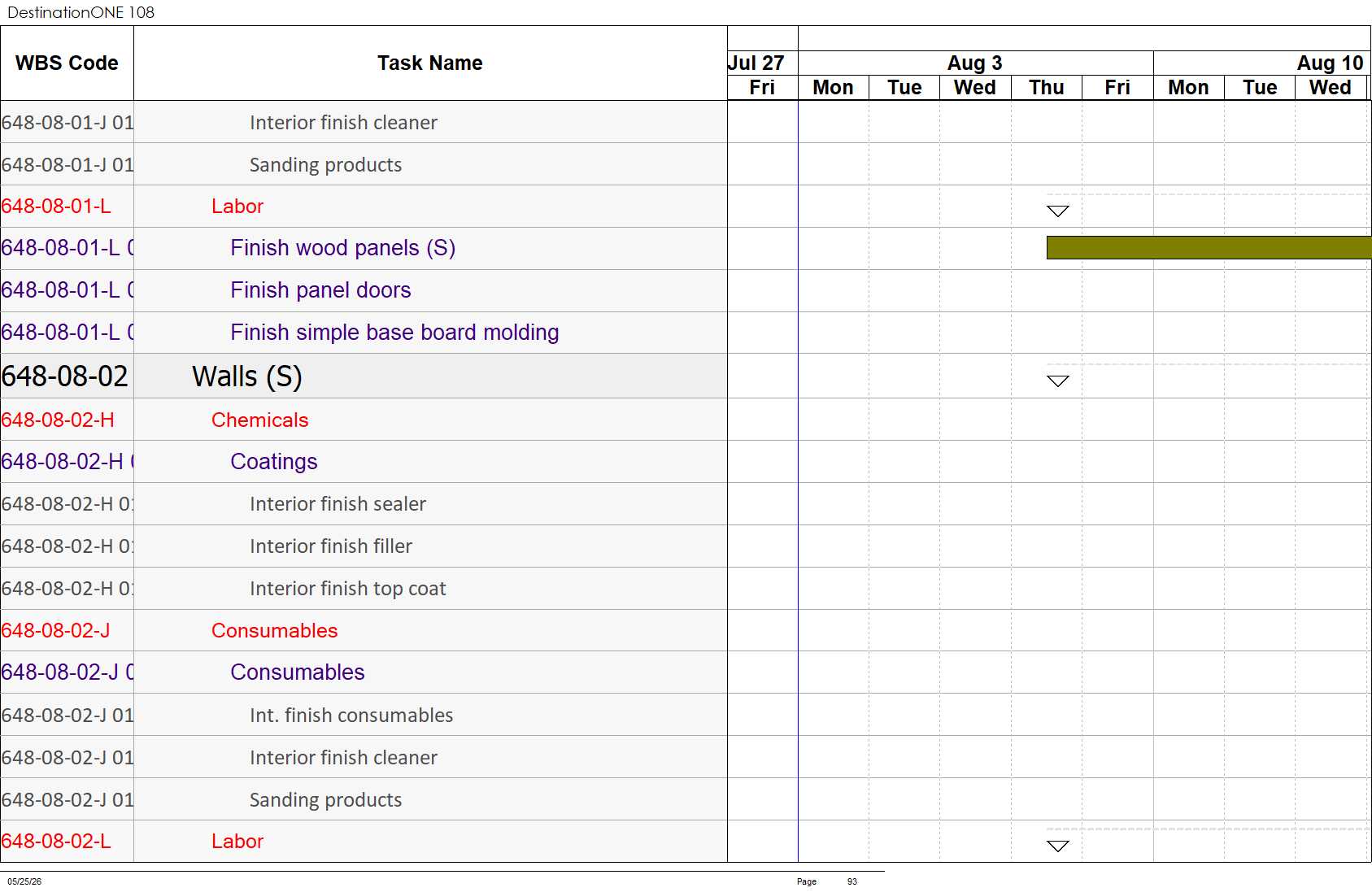1372x892 pixels.
Task: Click WBS code 648-08-01-L in red
Action: pos(55,207)
